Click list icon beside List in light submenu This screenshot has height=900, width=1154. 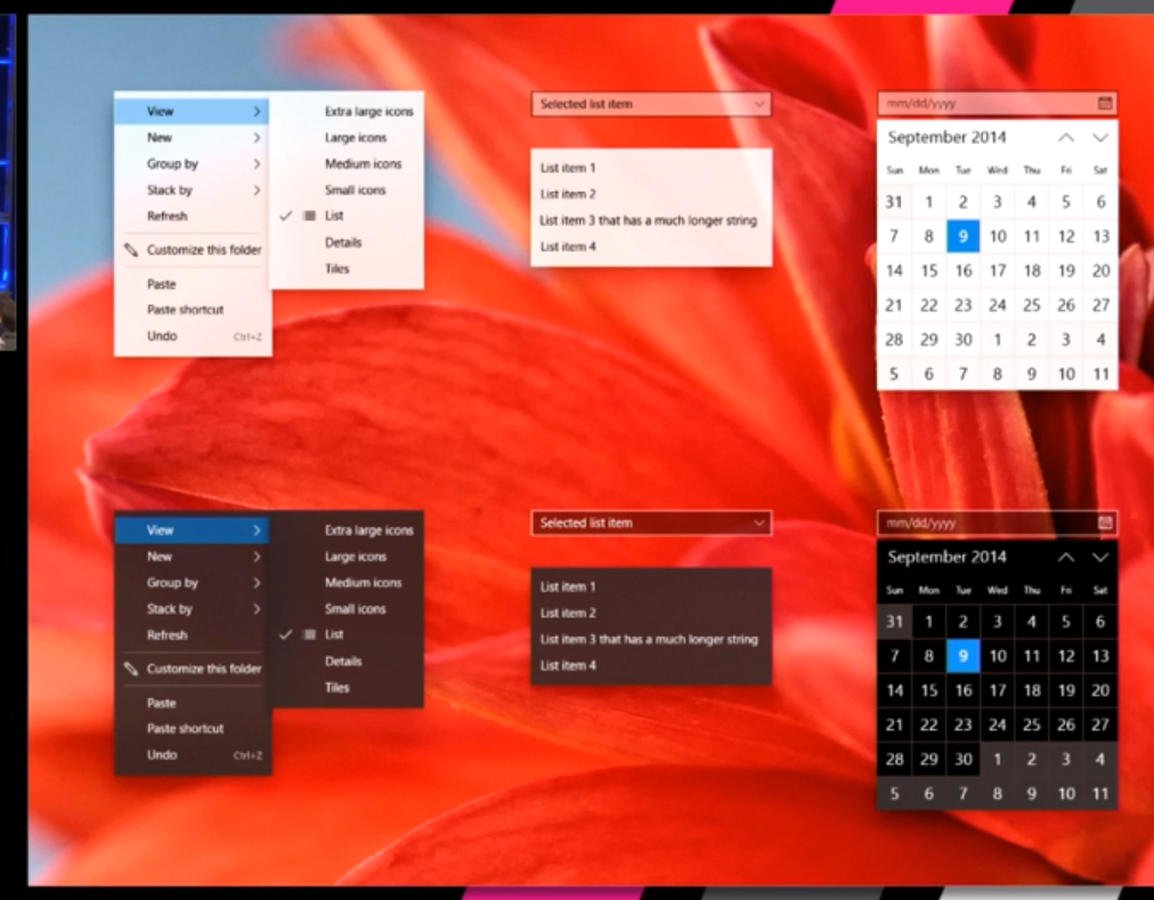pos(310,216)
